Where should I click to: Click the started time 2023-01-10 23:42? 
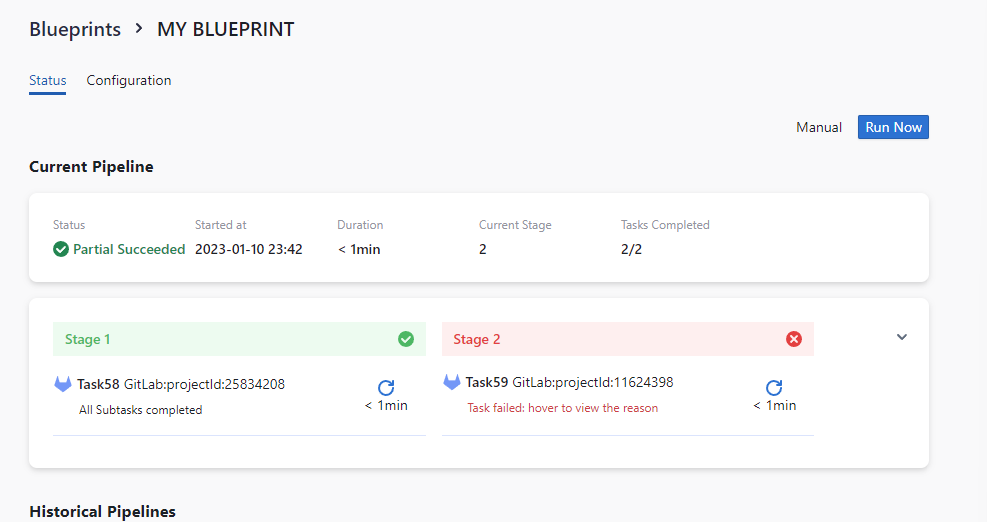tap(249, 249)
